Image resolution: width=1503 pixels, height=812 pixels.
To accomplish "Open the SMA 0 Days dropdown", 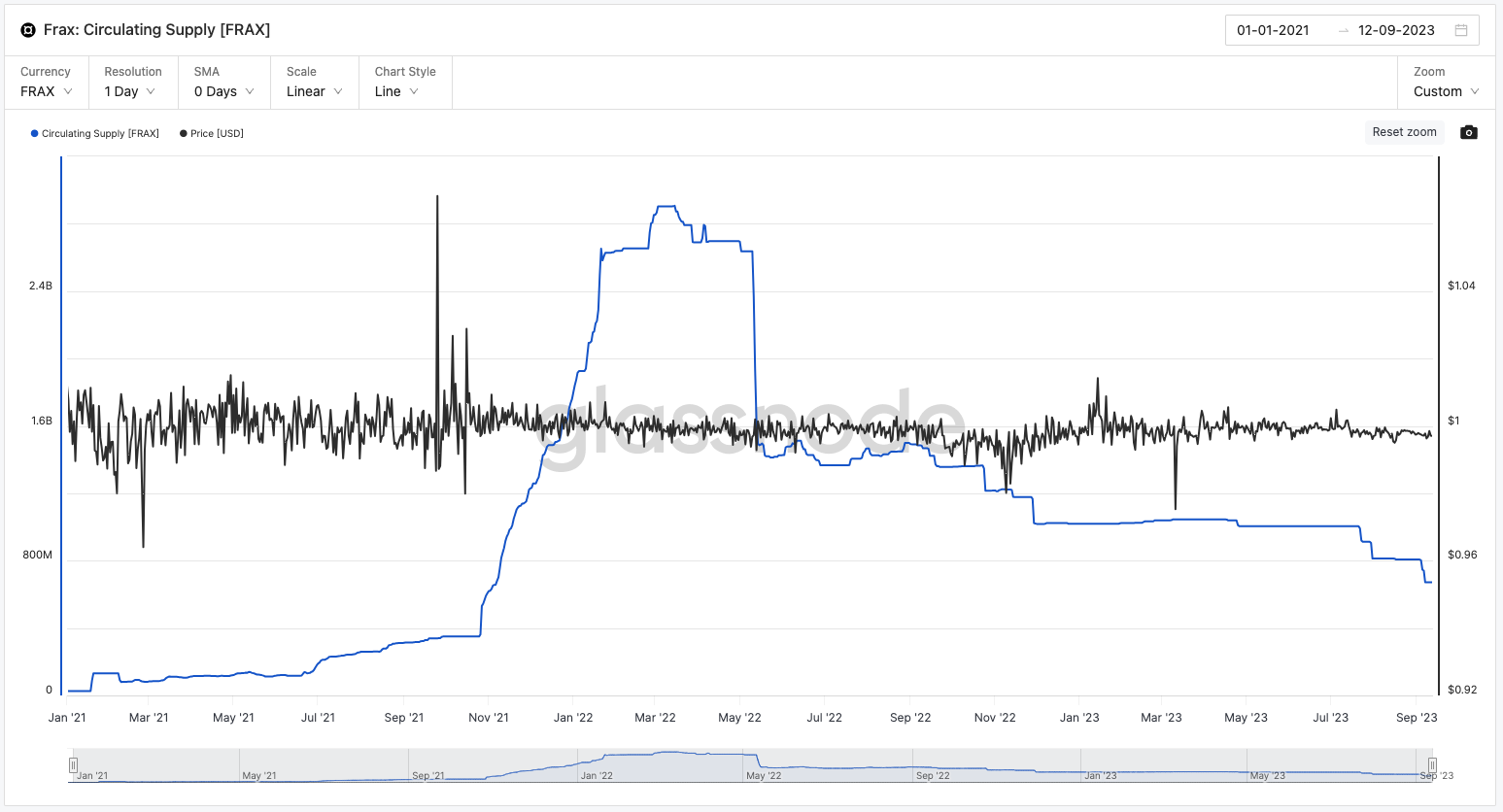I will [223, 91].
